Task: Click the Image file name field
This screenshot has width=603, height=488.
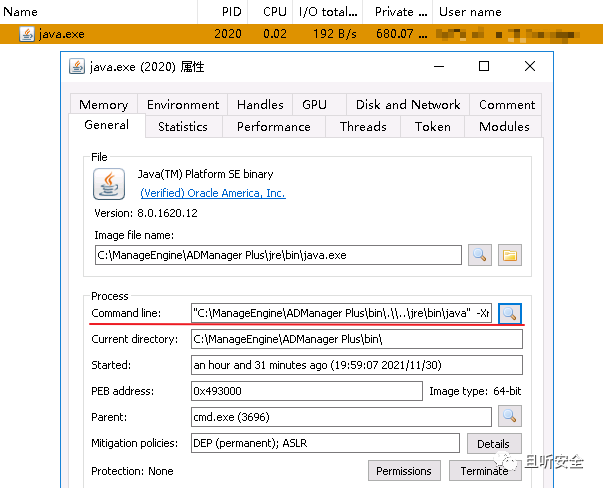Action: coord(278,255)
